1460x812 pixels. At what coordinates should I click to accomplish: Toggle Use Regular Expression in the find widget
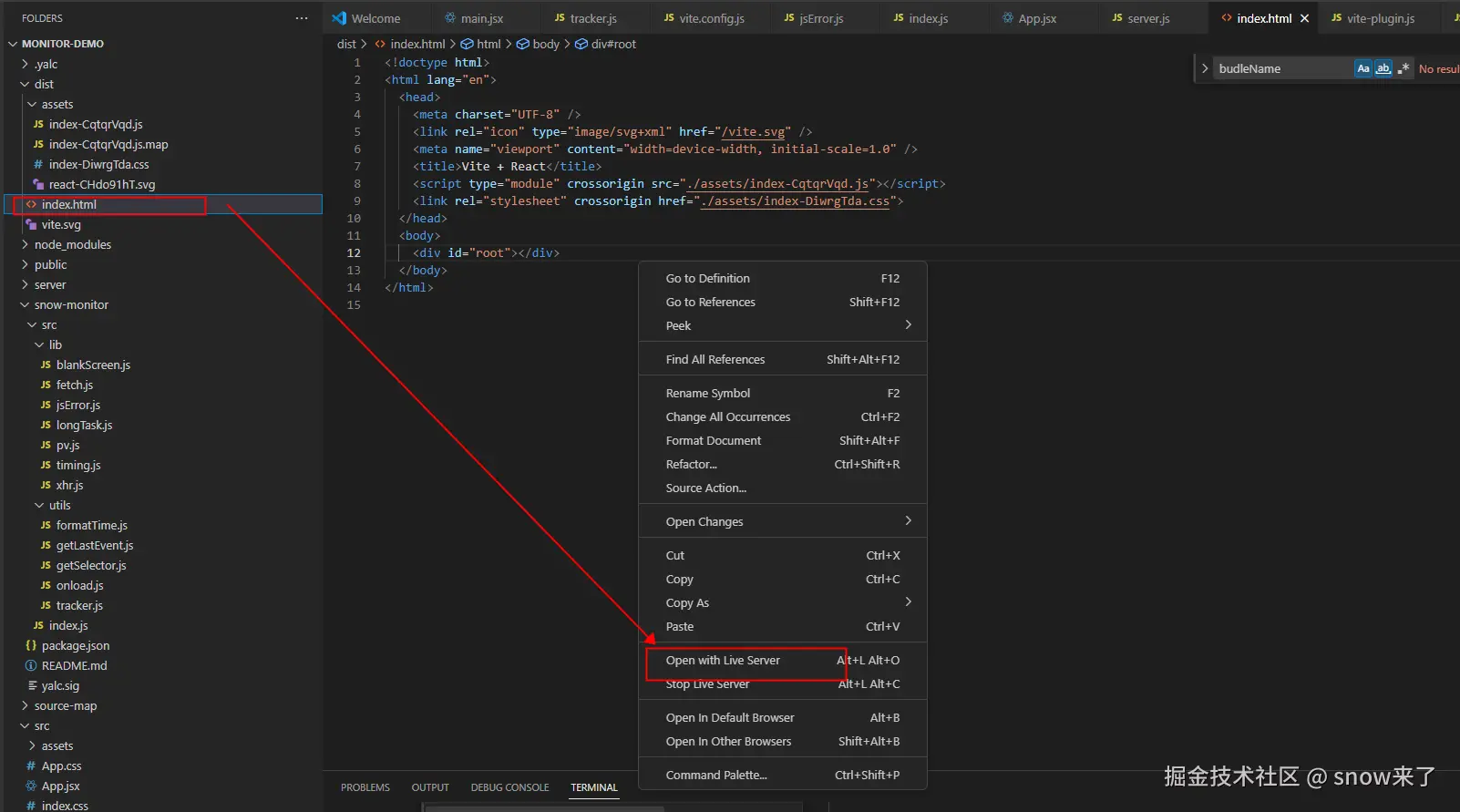click(1403, 68)
